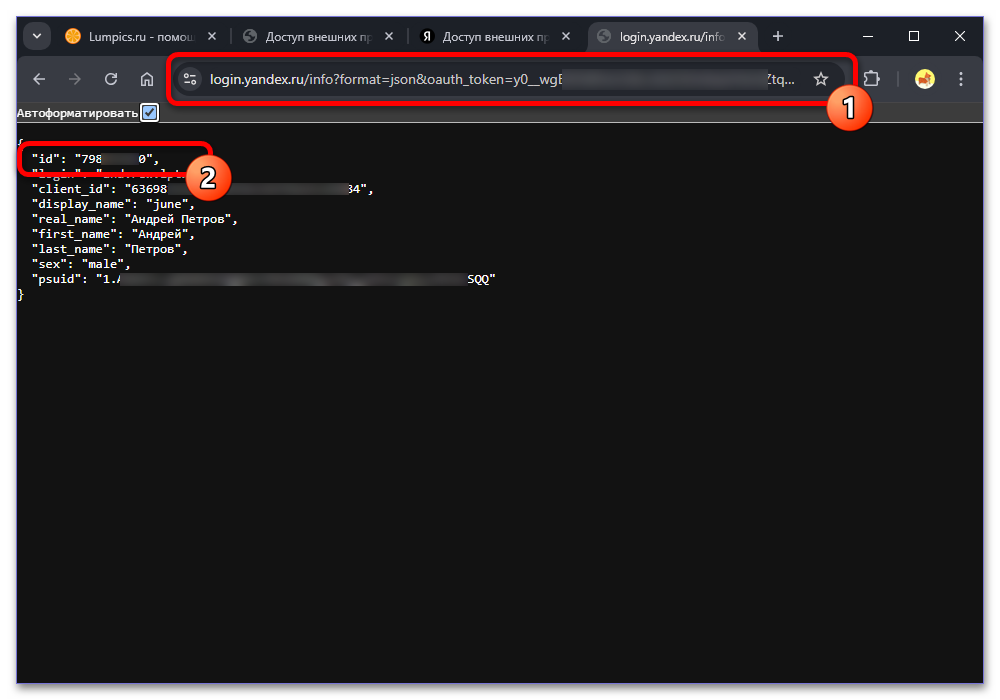
Task: Bookmark this page with the star
Action: coord(821,79)
